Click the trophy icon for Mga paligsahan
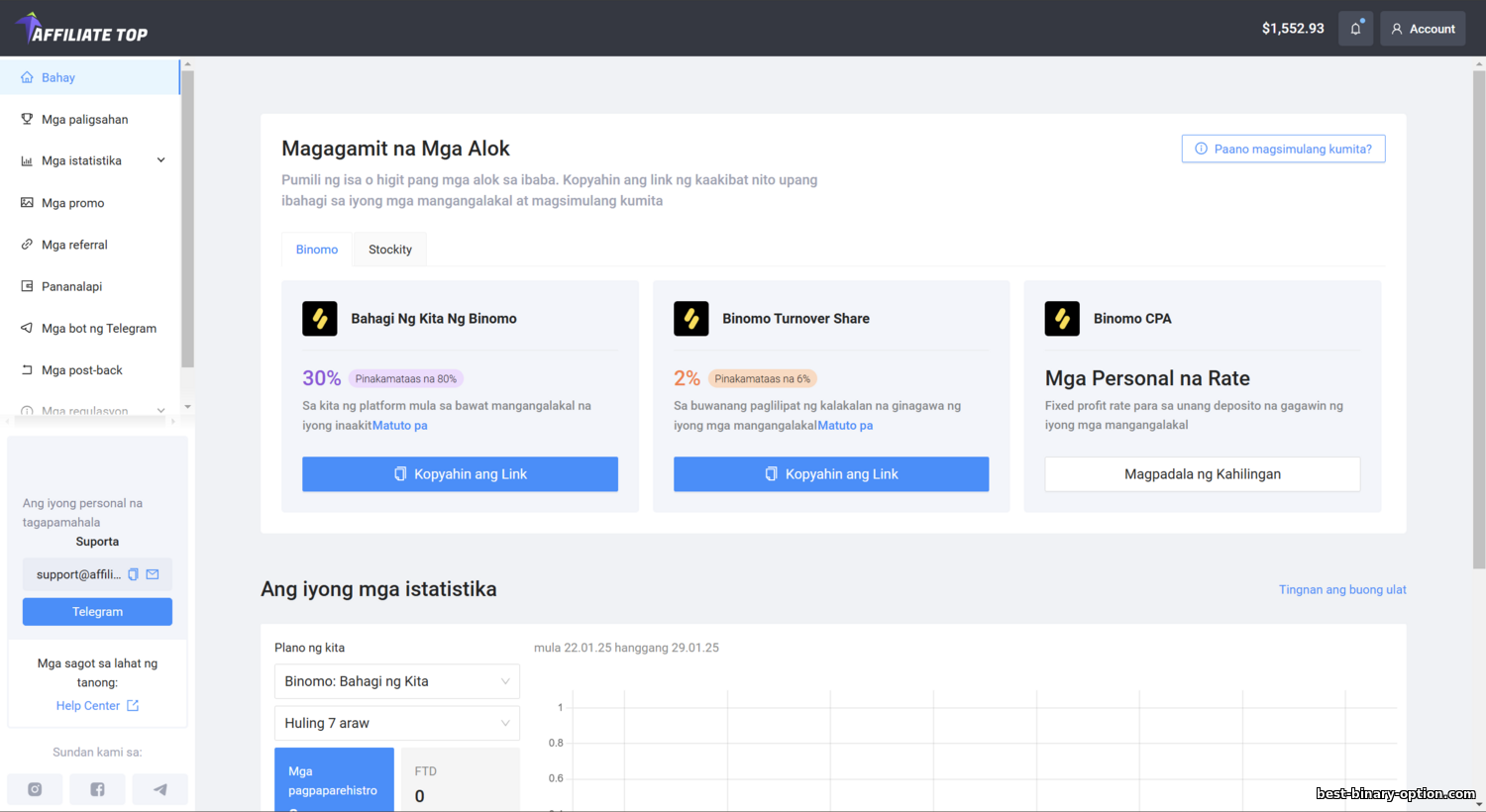 27,119
